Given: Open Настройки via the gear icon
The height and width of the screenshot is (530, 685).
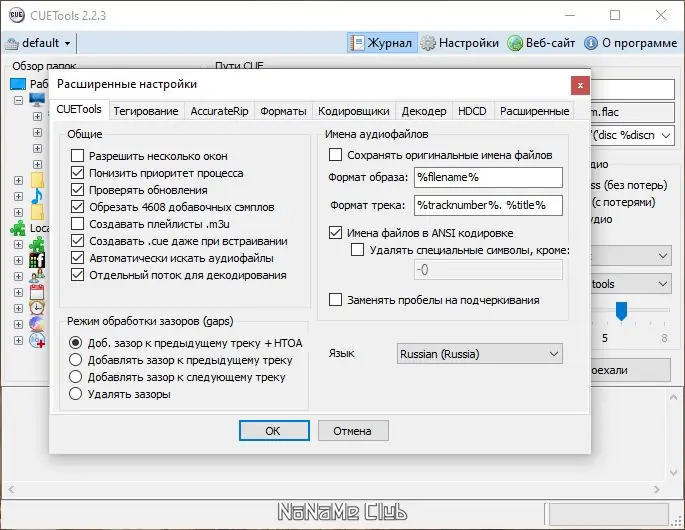Looking at the screenshot, I should point(428,43).
